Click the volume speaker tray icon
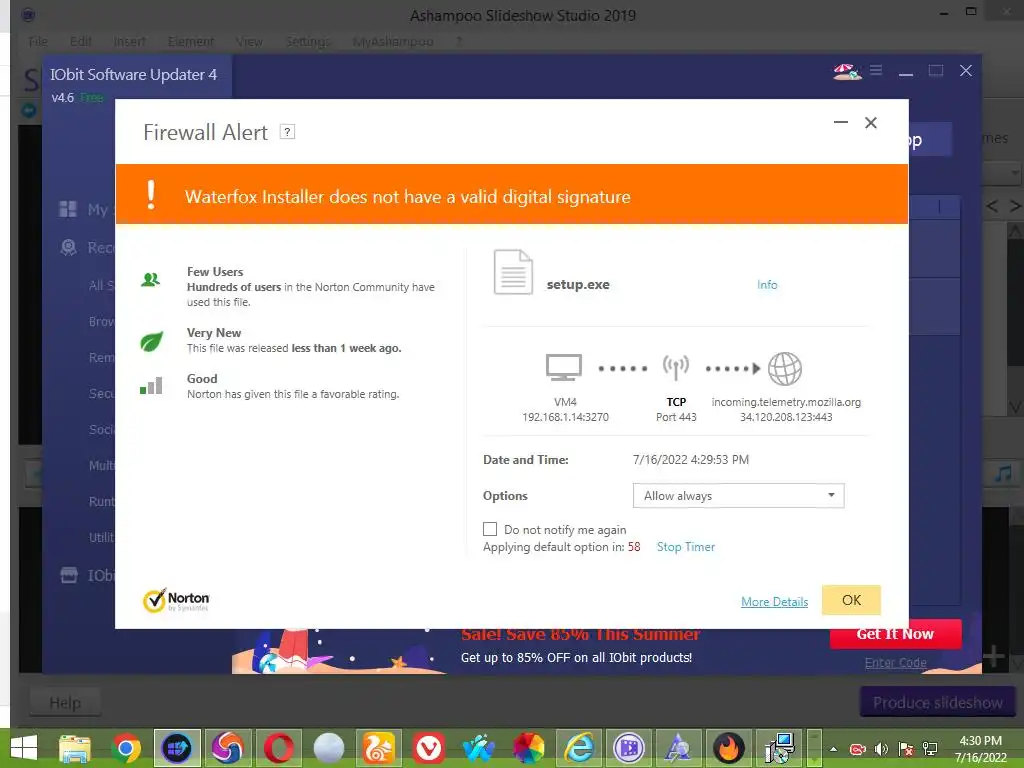 tap(882, 749)
